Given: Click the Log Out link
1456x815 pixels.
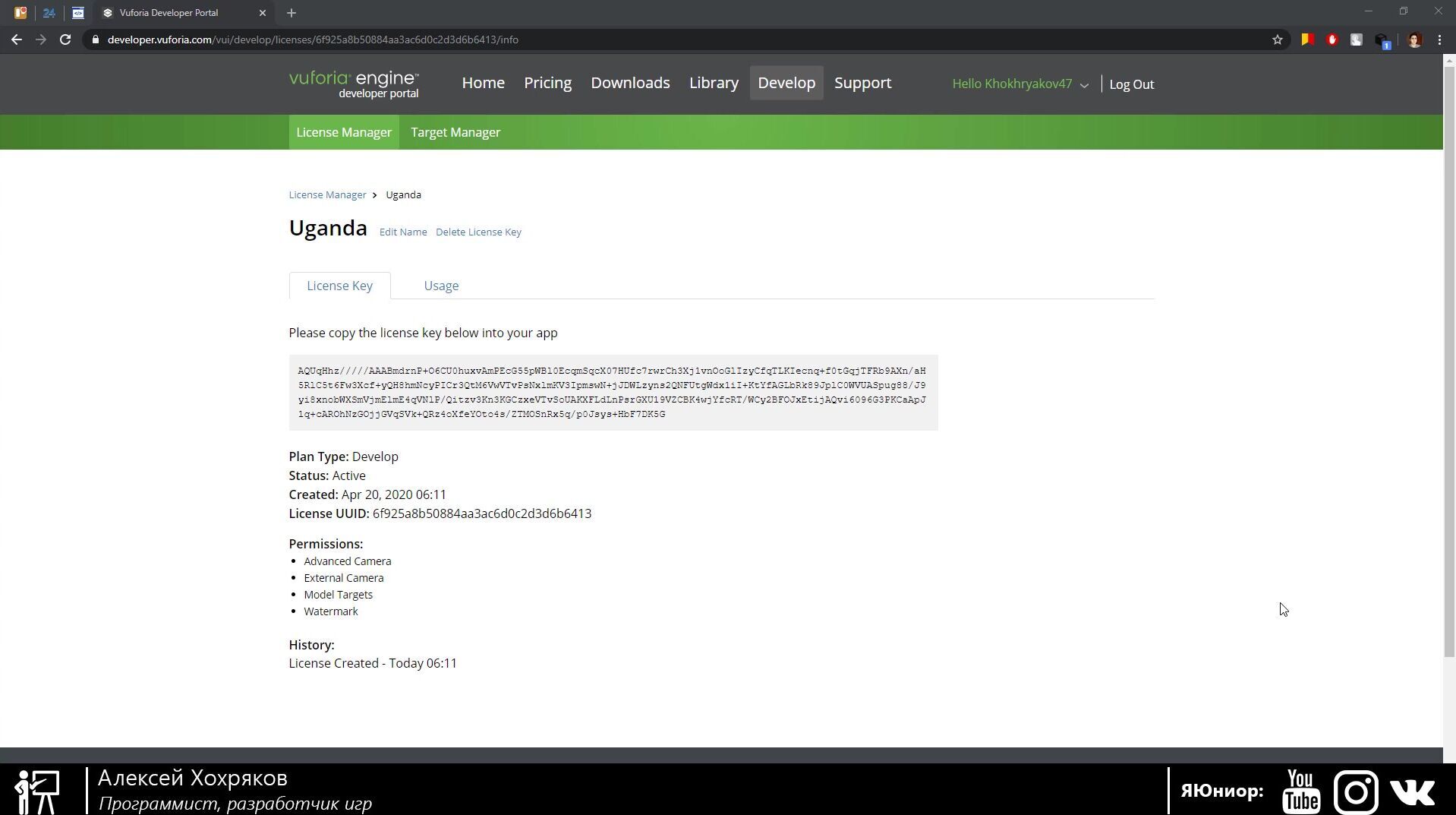Looking at the screenshot, I should (1131, 84).
